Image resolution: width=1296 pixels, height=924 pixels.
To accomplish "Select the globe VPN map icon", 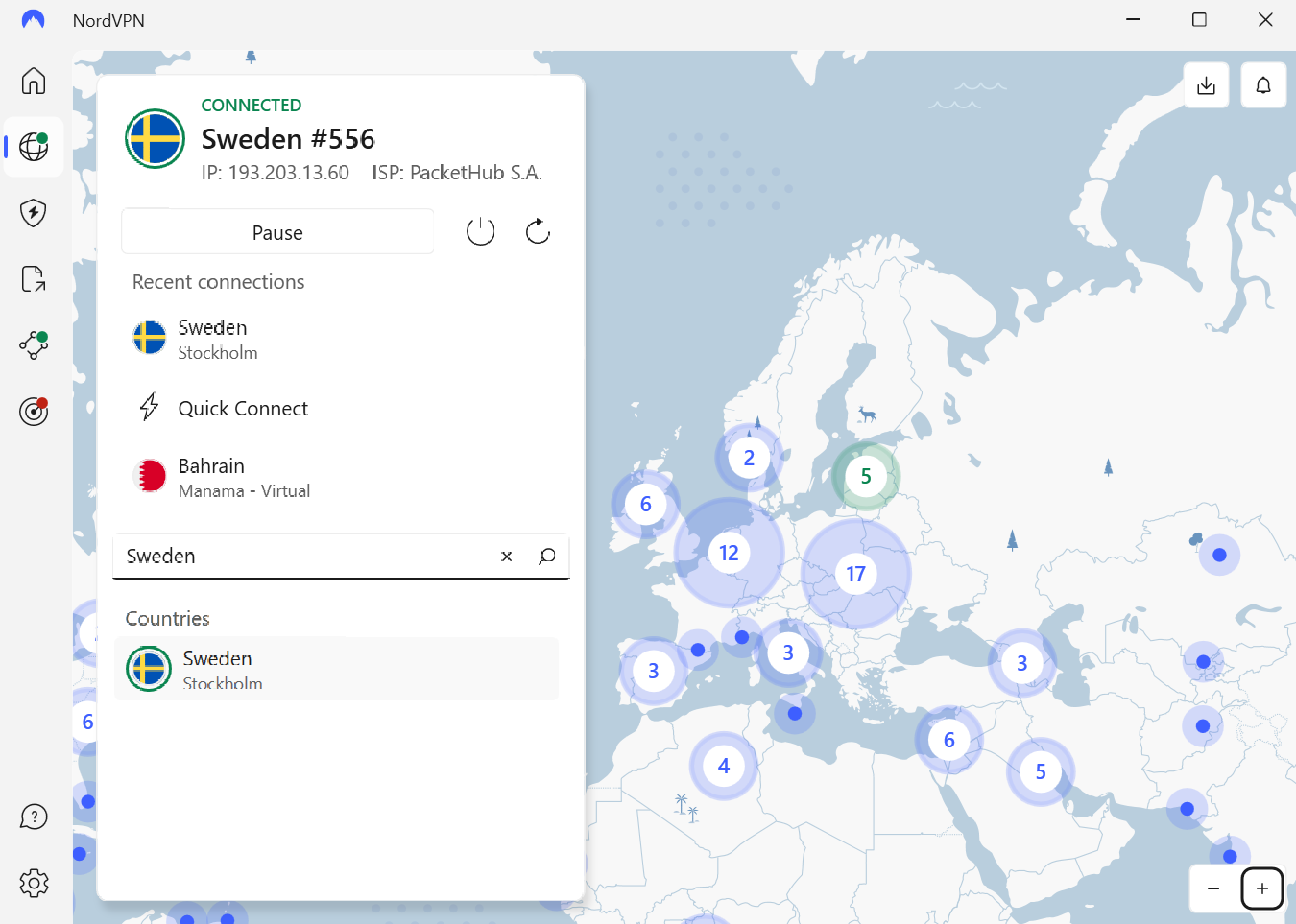I will pyautogui.click(x=34, y=147).
